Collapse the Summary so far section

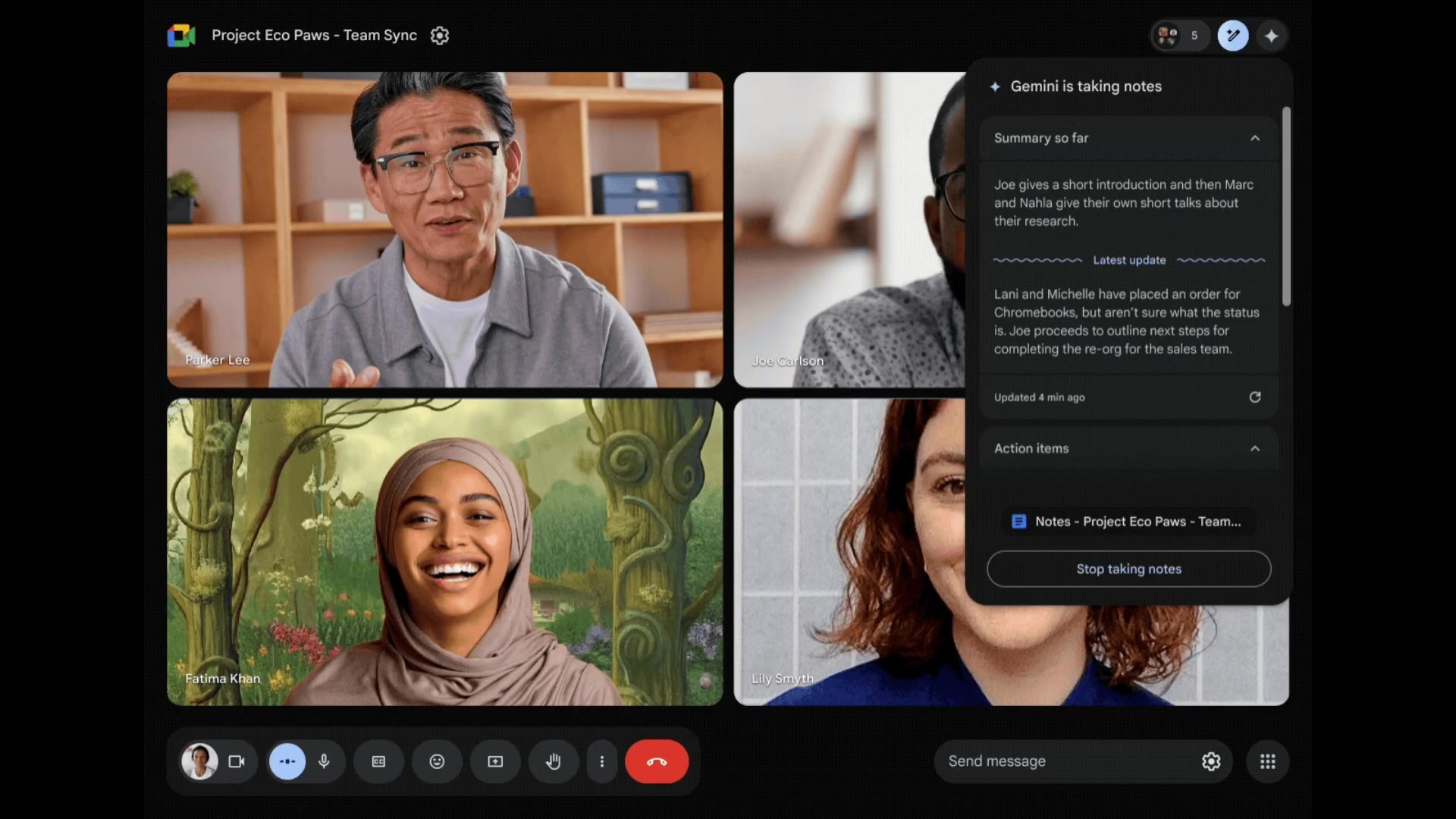point(1255,138)
